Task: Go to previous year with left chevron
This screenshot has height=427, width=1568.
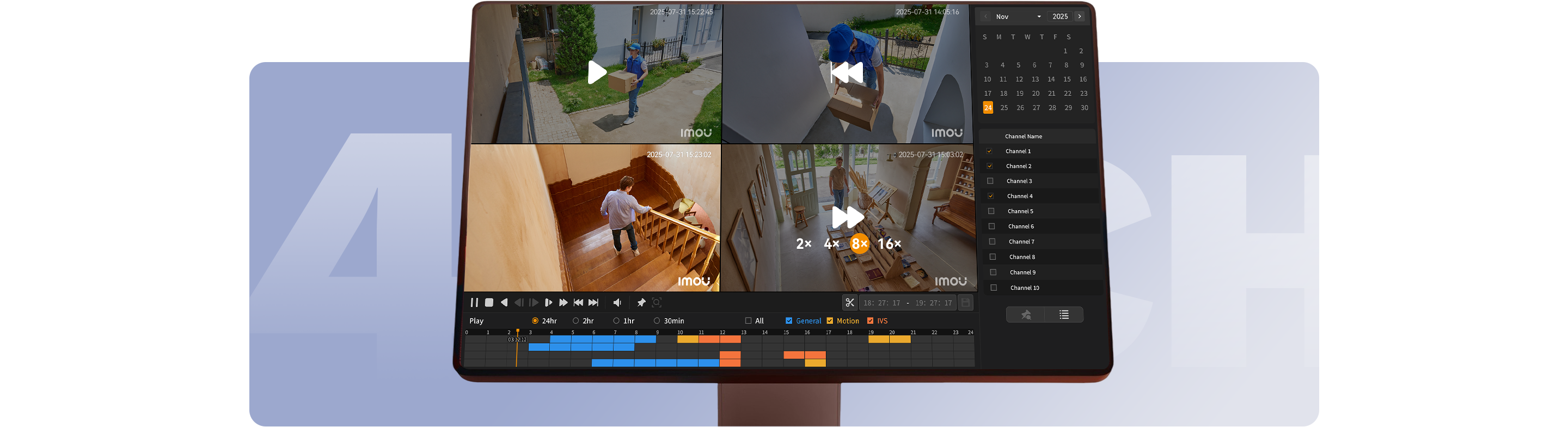Action: [985, 16]
